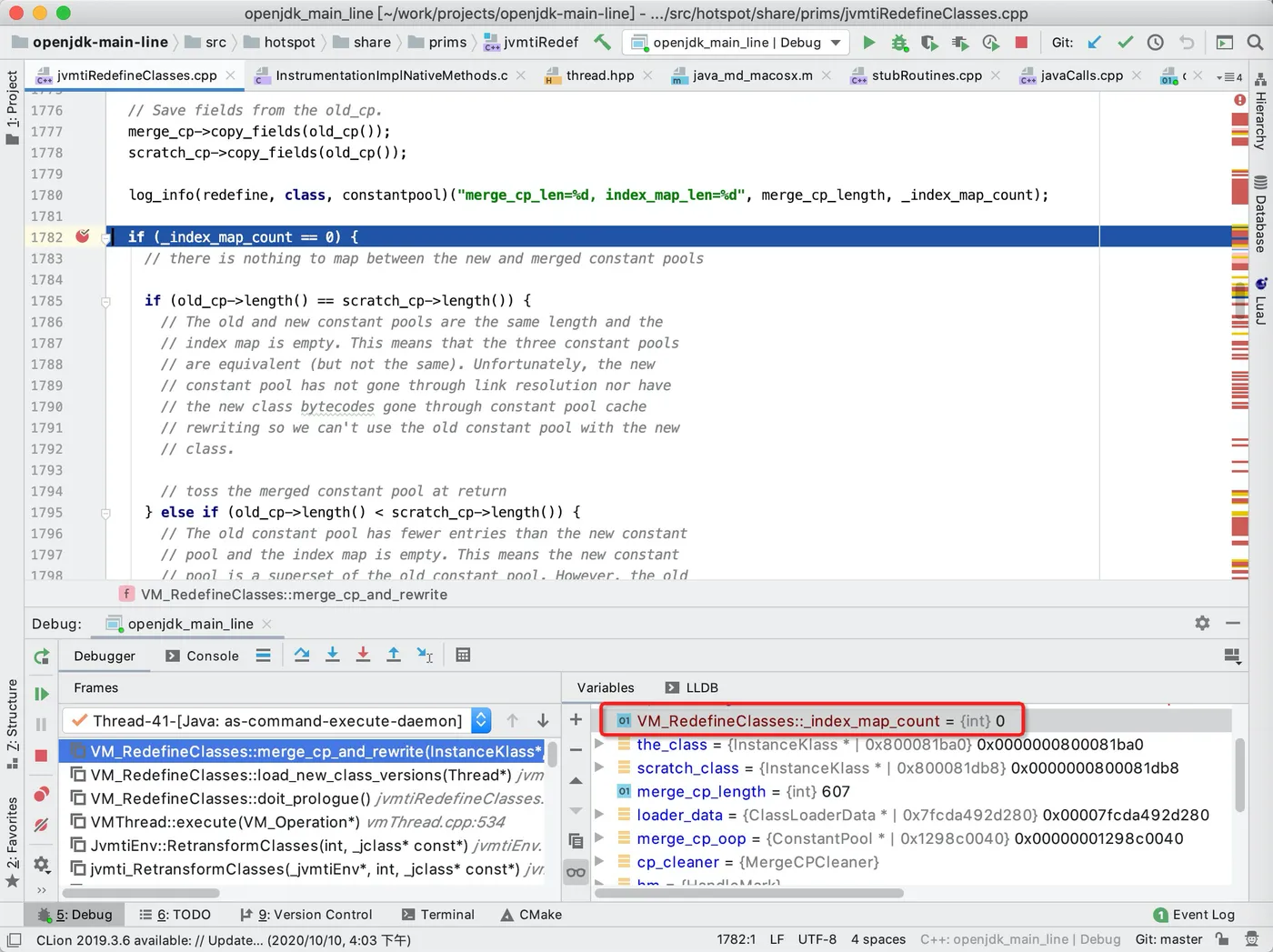Toggle the 2: Favorites tool window
1273x952 pixels.
click(x=12, y=843)
